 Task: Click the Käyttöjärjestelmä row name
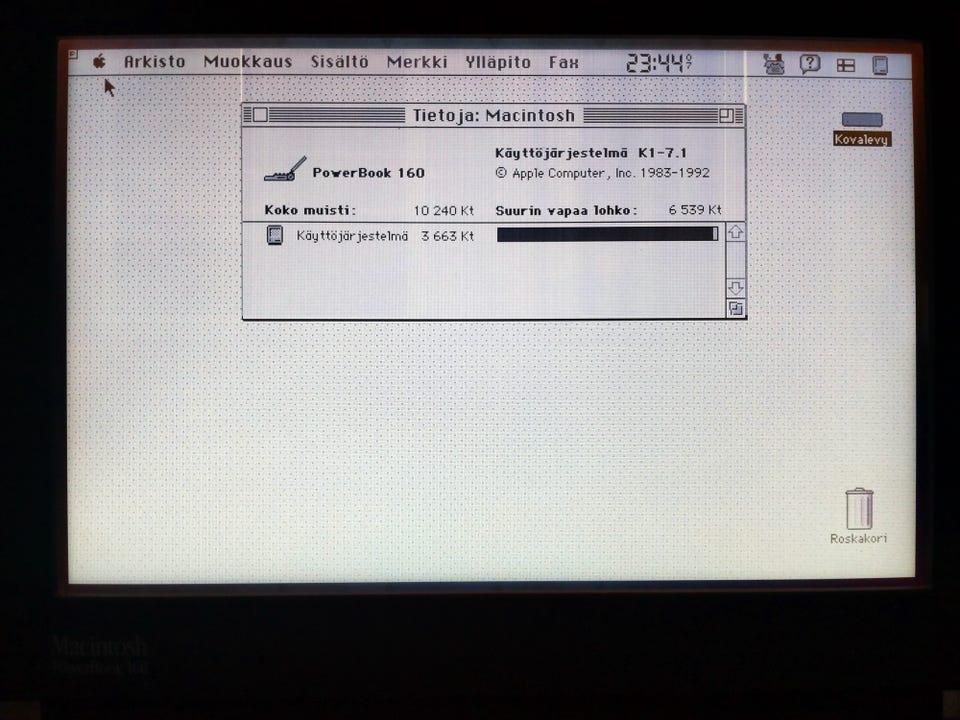coord(352,236)
